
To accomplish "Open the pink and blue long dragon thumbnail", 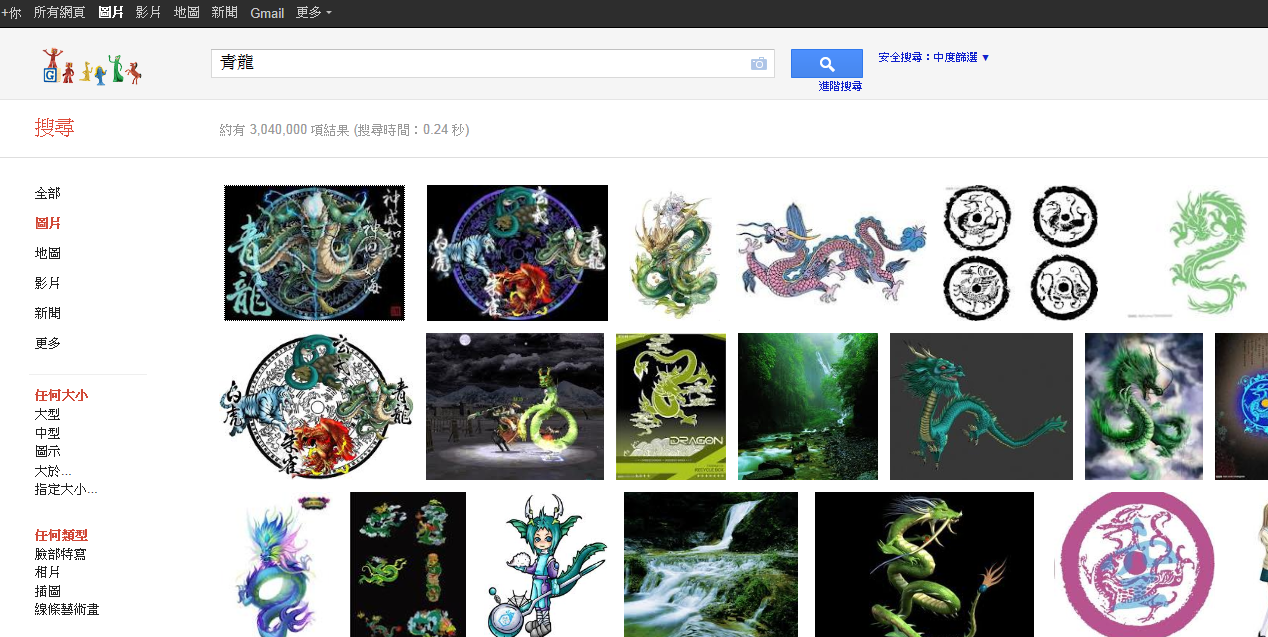I will [x=831, y=253].
